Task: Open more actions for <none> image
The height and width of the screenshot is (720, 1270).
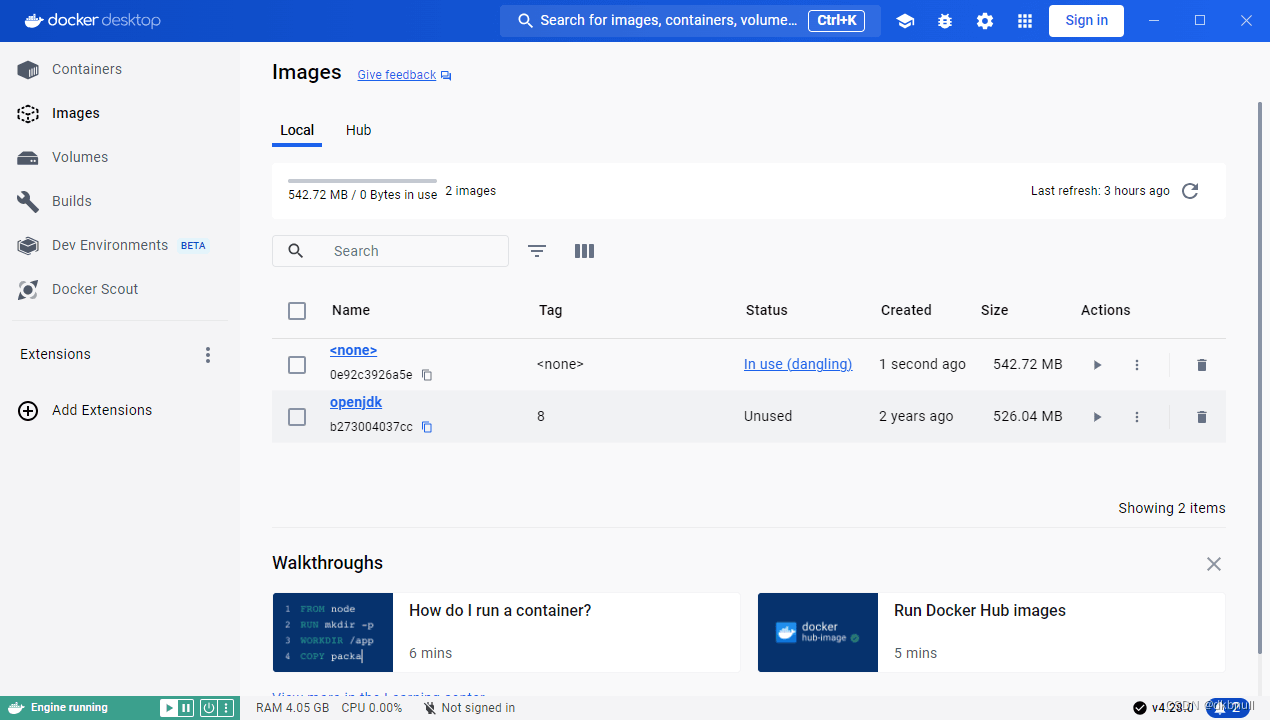Action: (x=1137, y=365)
